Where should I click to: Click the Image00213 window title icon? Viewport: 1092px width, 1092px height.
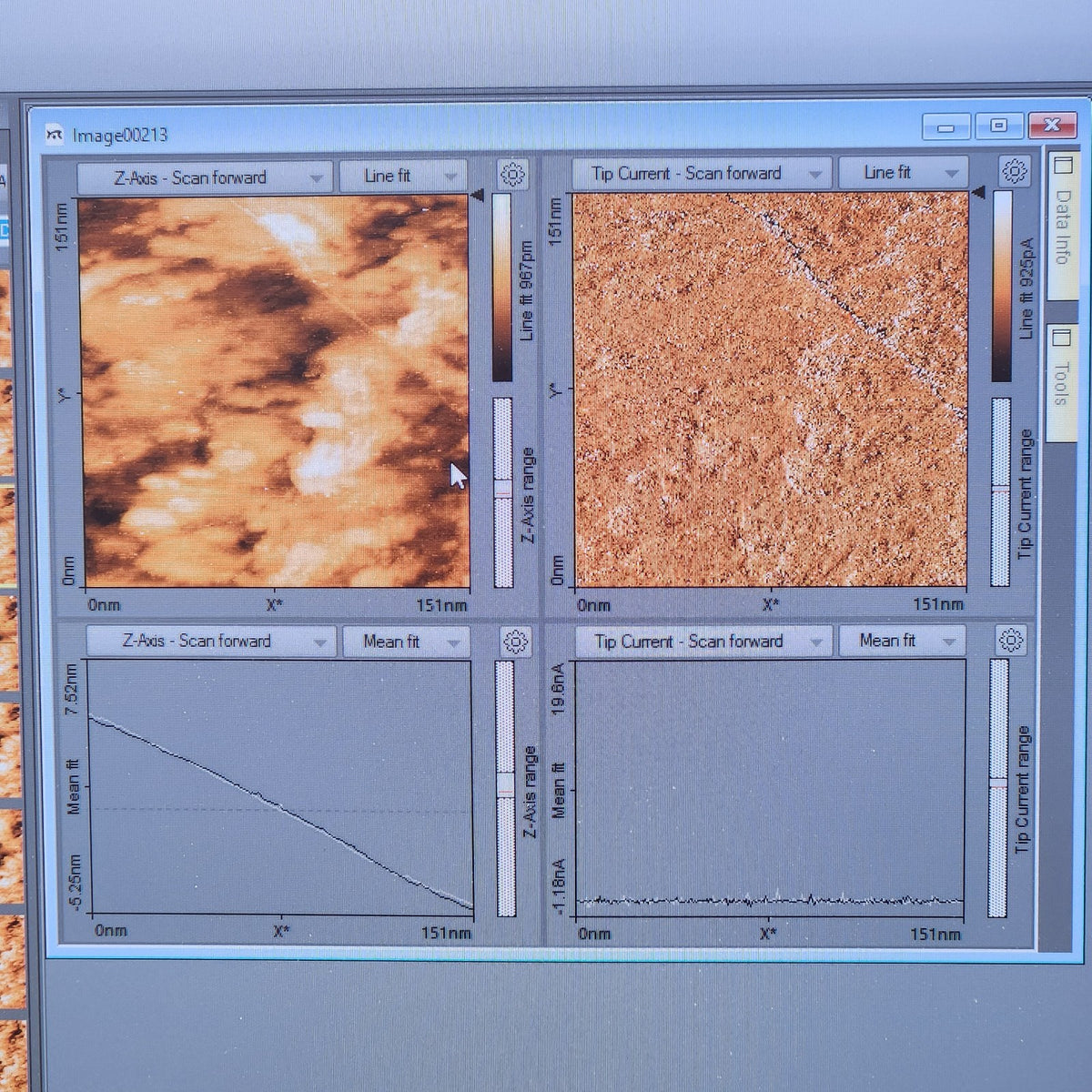click(x=56, y=136)
